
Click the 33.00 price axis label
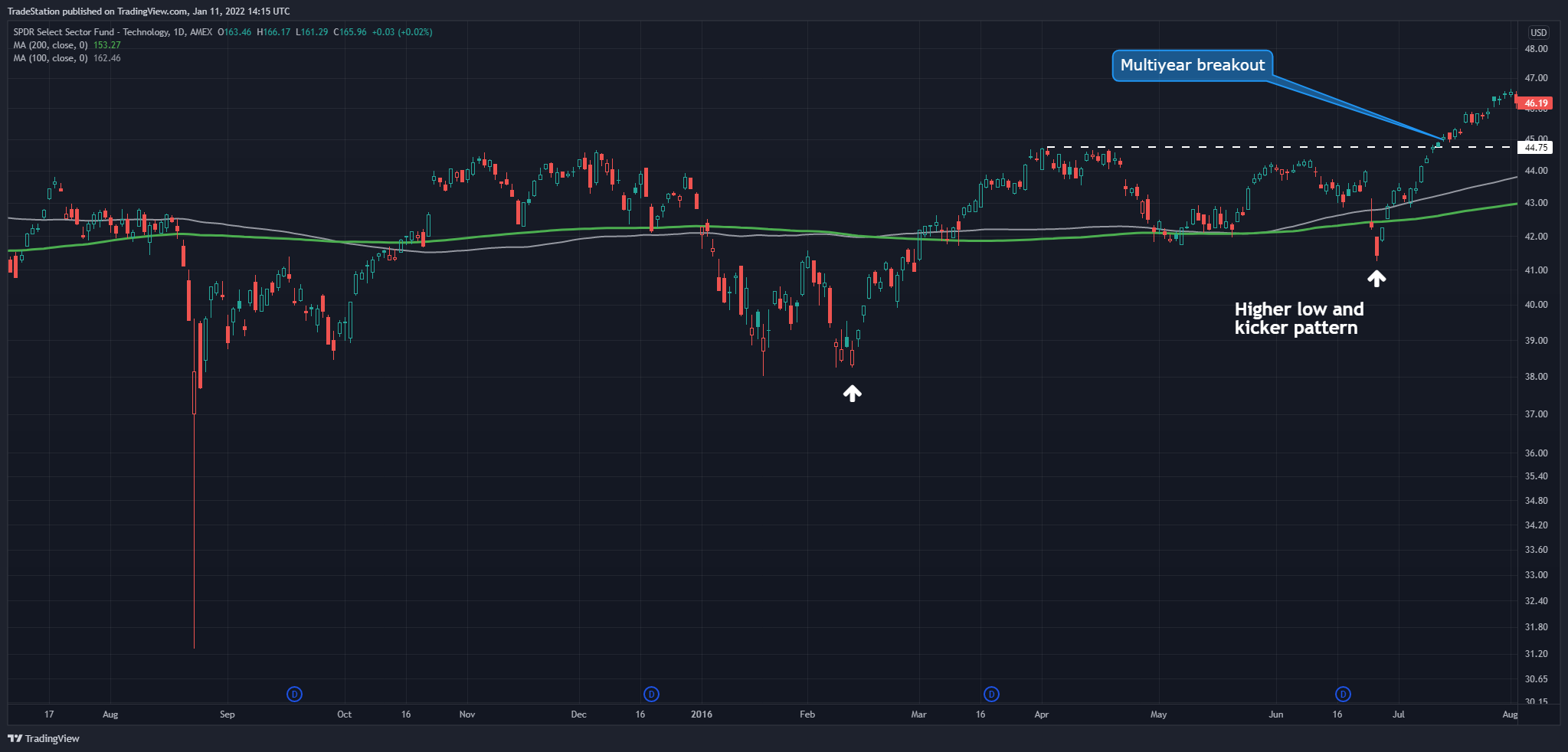point(1536,575)
